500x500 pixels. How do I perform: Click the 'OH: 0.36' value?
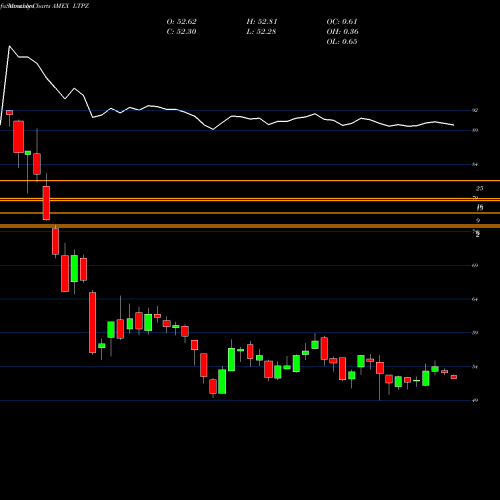click(x=342, y=32)
